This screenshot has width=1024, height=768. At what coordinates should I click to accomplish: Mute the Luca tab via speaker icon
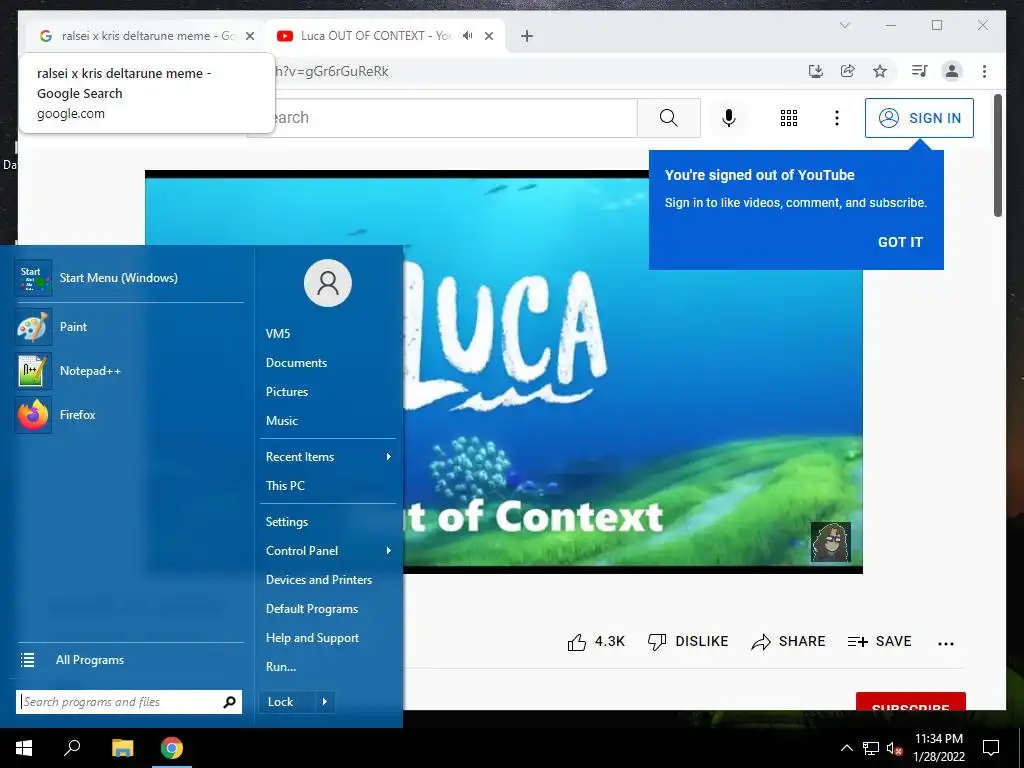point(468,36)
